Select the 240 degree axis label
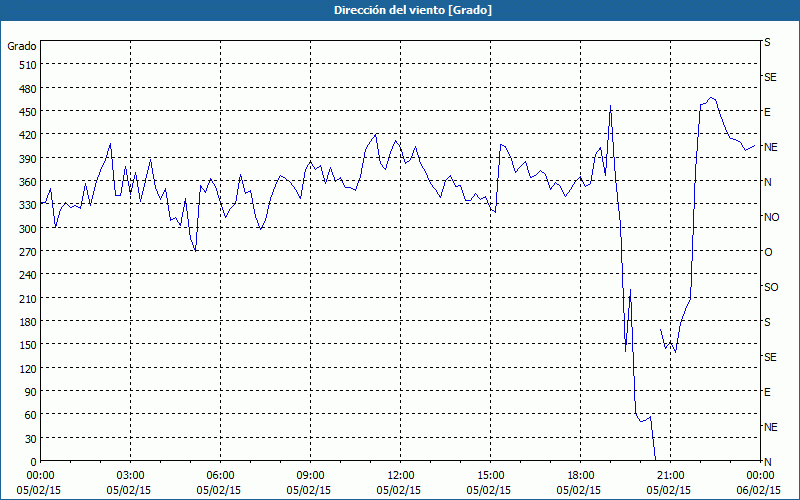Image resolution: width=800 pixels, height=500 pixels. pos(29,275)
